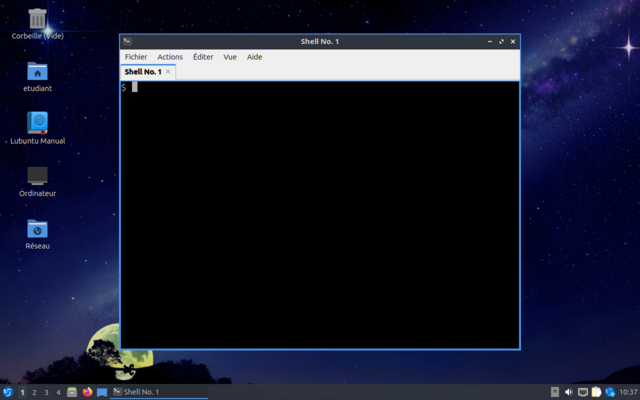Screen dimensions: 640x400
Task: Click the show desktop icon in taskbar
Action: 102,392
